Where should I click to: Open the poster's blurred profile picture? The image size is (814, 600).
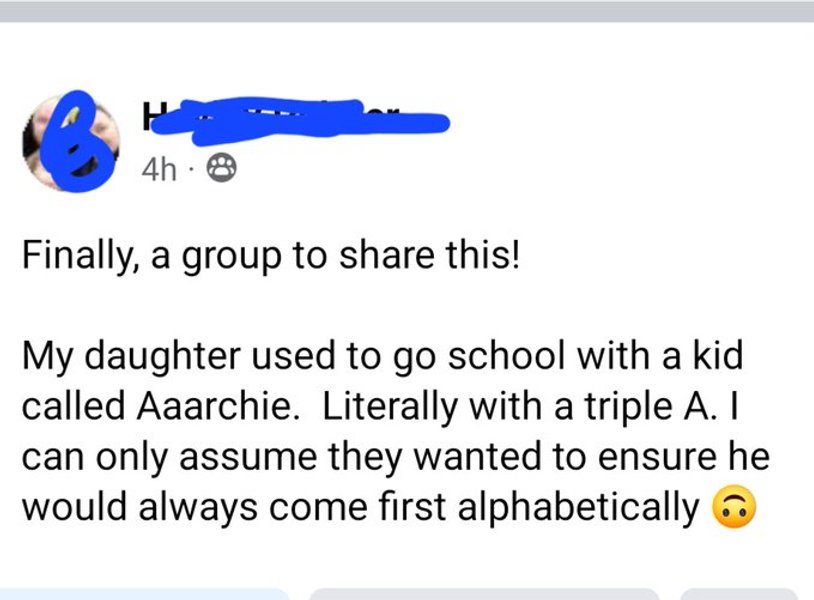[x=68, y=143]
